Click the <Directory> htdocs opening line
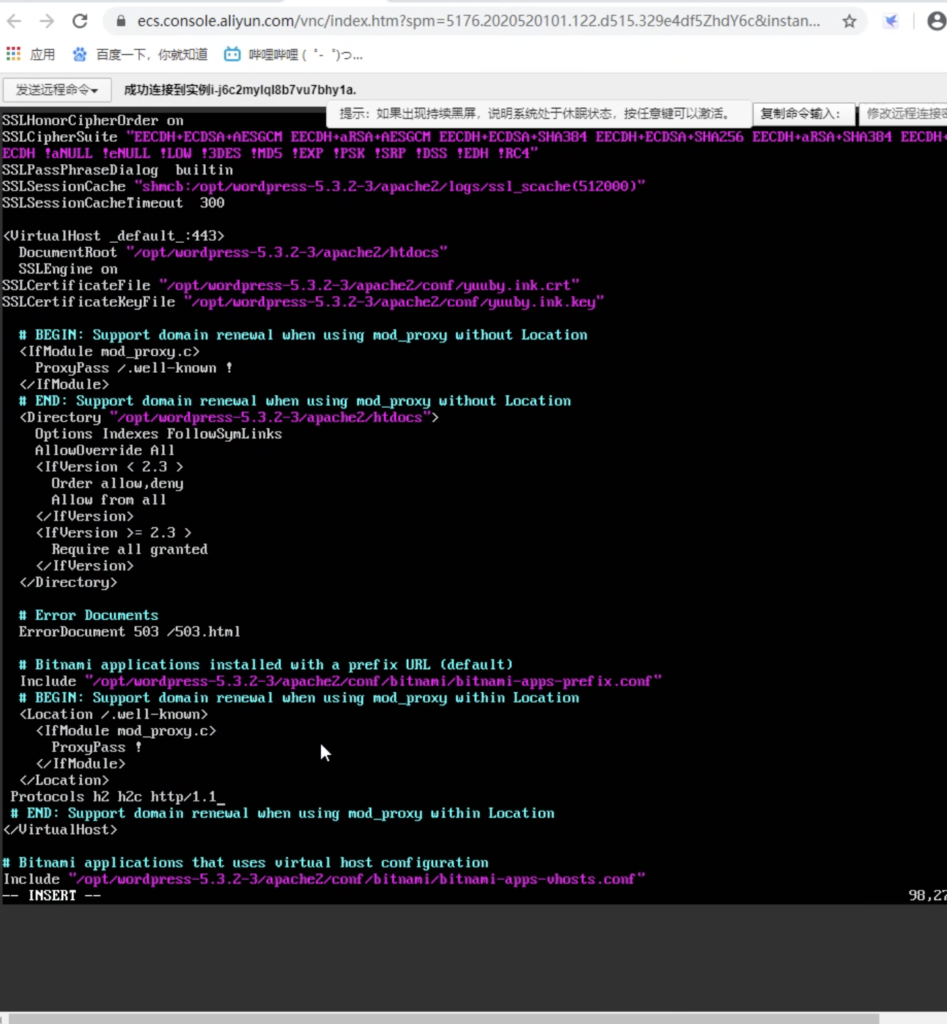This screenshot has height=1024, width=947. pyautogui.click(x=229, y=417)
